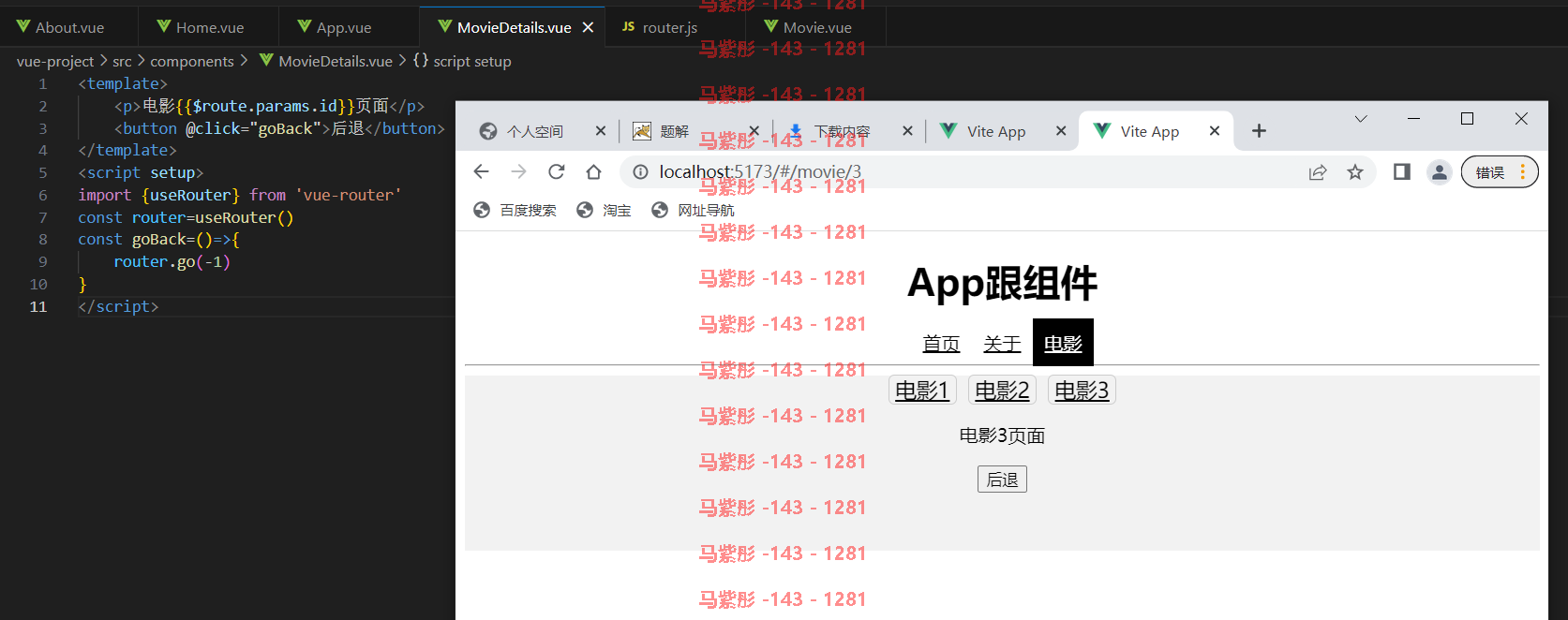Open components folder breadcrumb
The height and width of the screenshot is (620, 1568).
tap(192, 61)
